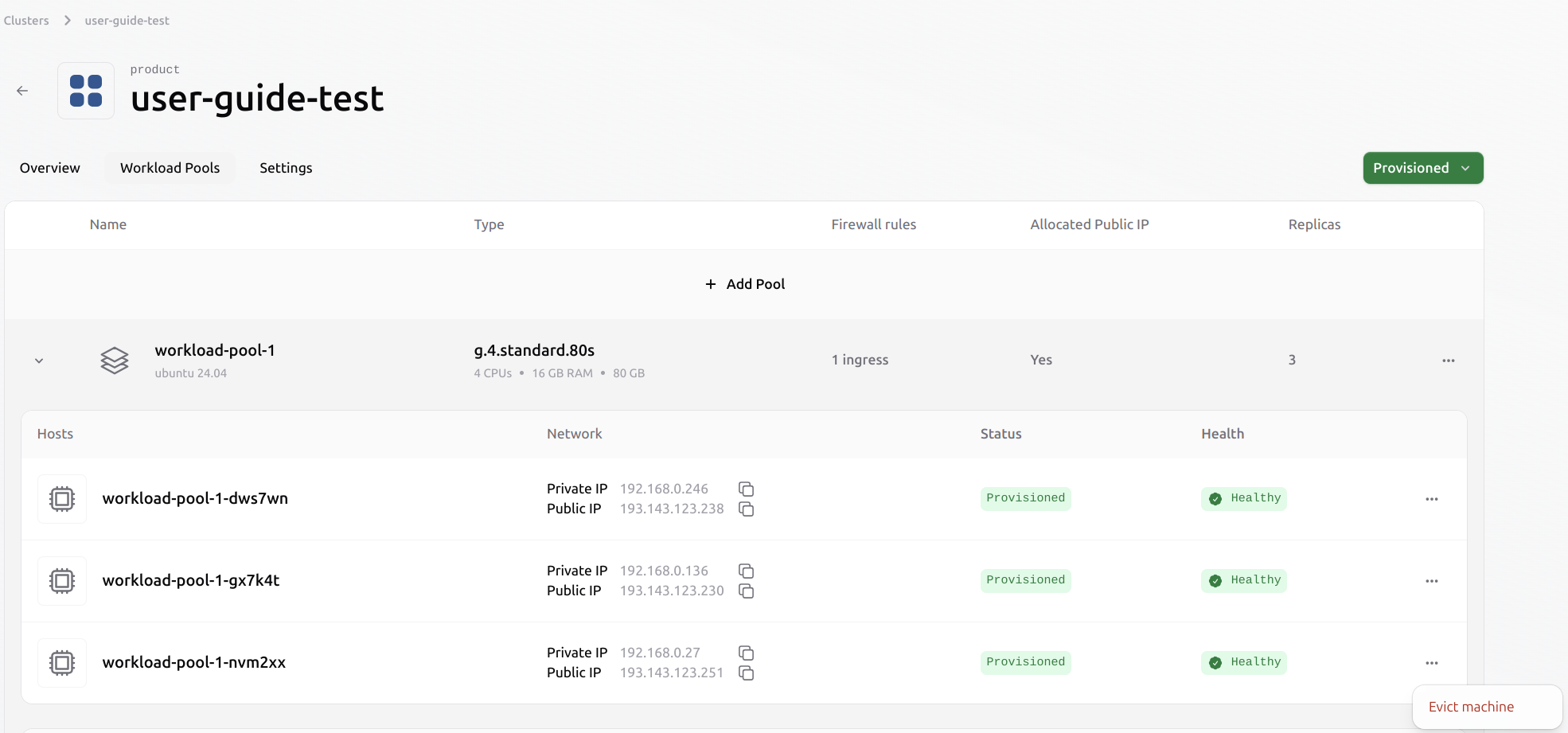Viewport: 1568px width, 733px height.
Task: Open the Provisioned status dropdown
Action: (1422, 168)
